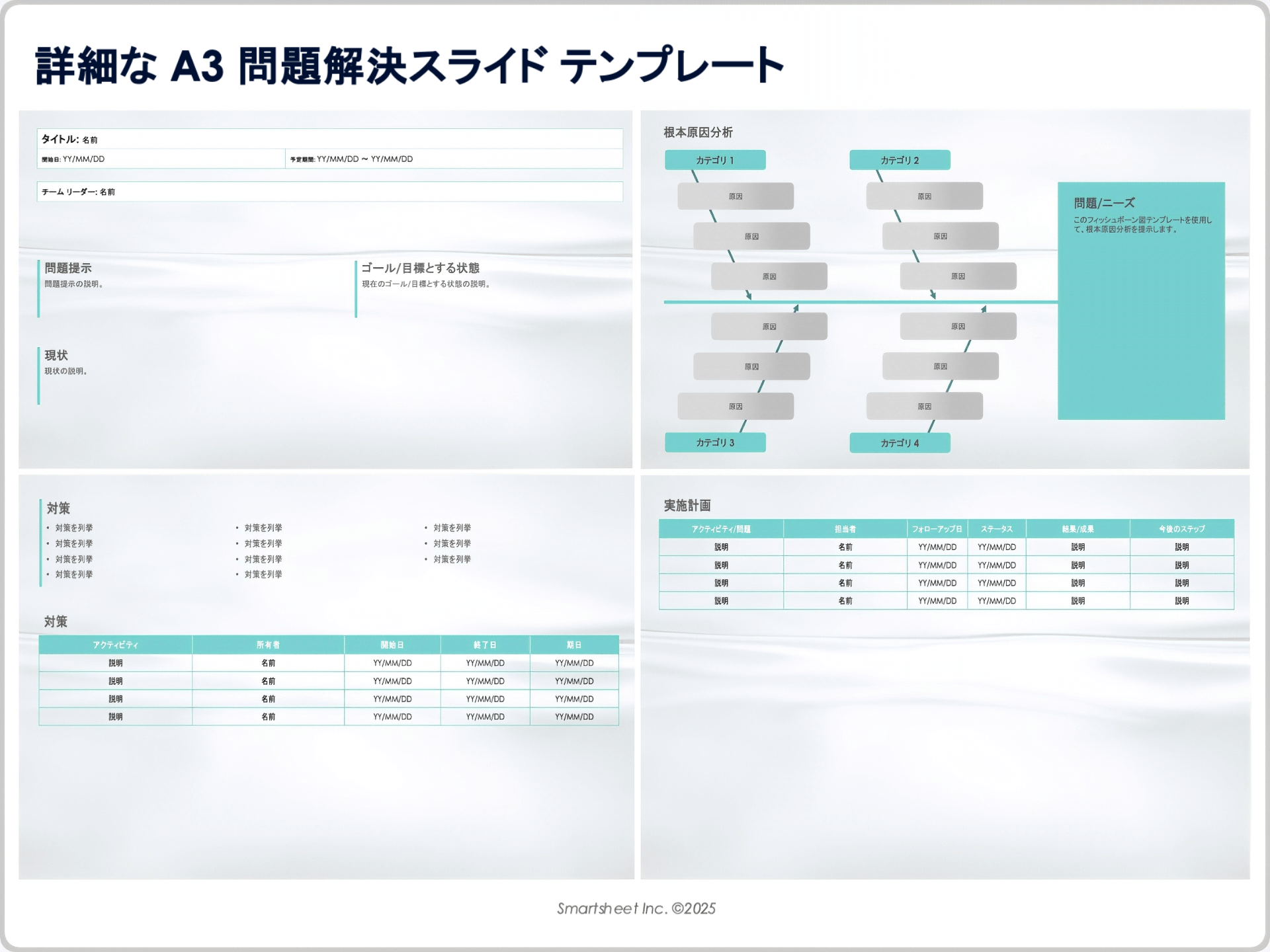Click the 実施計画 section heading
The width and height of the screenshot is (1270, 952).
(x=687, y=505)
